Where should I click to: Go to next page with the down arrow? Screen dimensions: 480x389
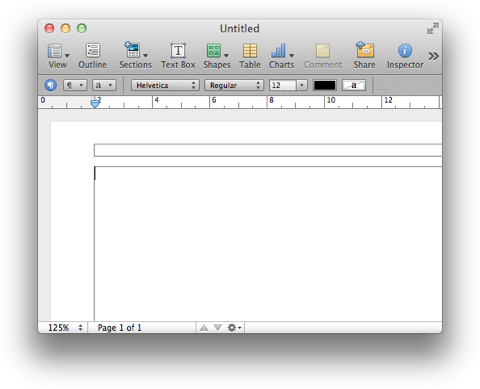pos(218,328)
